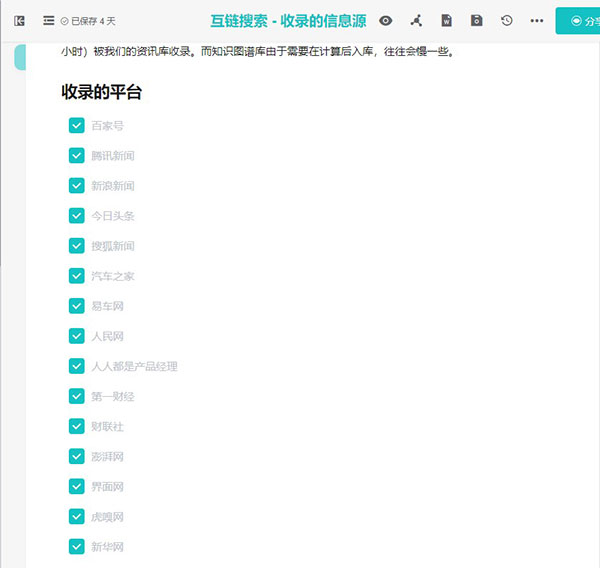Open the three-dot more options menu
The image size is (600, 568).
click(x=537, y=20)
